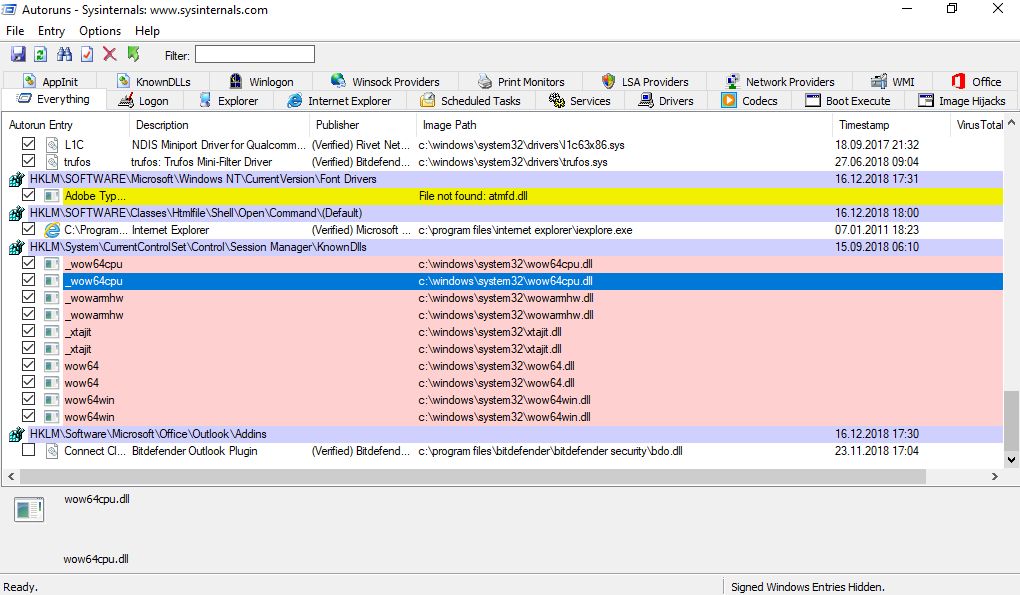Image resolution: width=1020 pixels, height=595 pixels.
Task: Sort by the Autorun Entry column header
Action: click(65, 125)
